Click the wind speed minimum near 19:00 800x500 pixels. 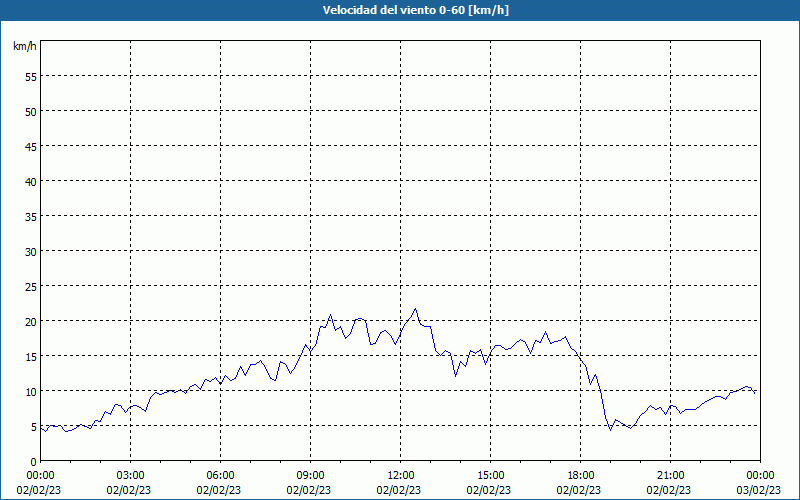pos(610,430)
